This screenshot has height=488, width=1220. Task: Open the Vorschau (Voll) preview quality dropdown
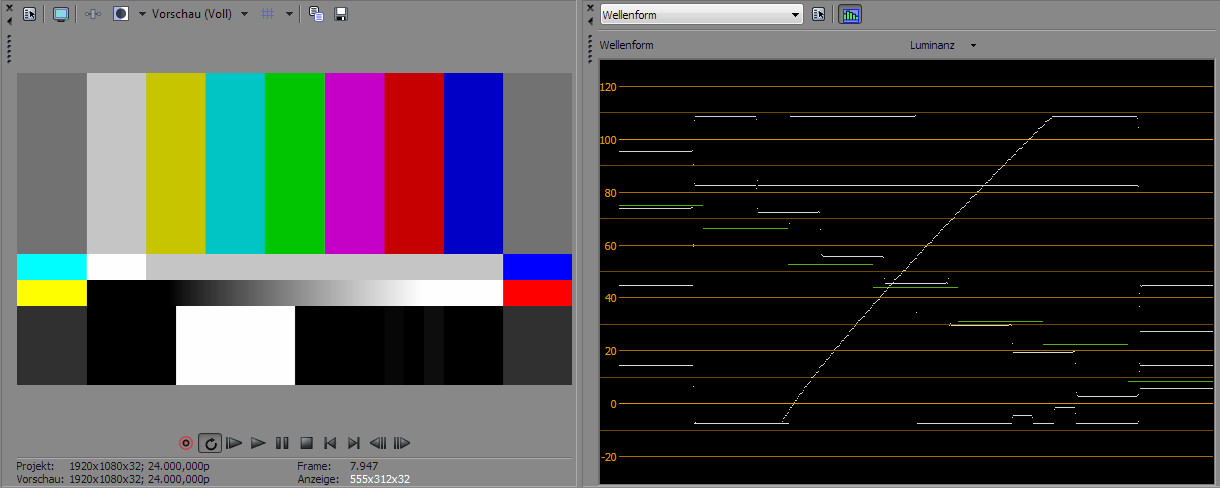click(x=200, y=15)
